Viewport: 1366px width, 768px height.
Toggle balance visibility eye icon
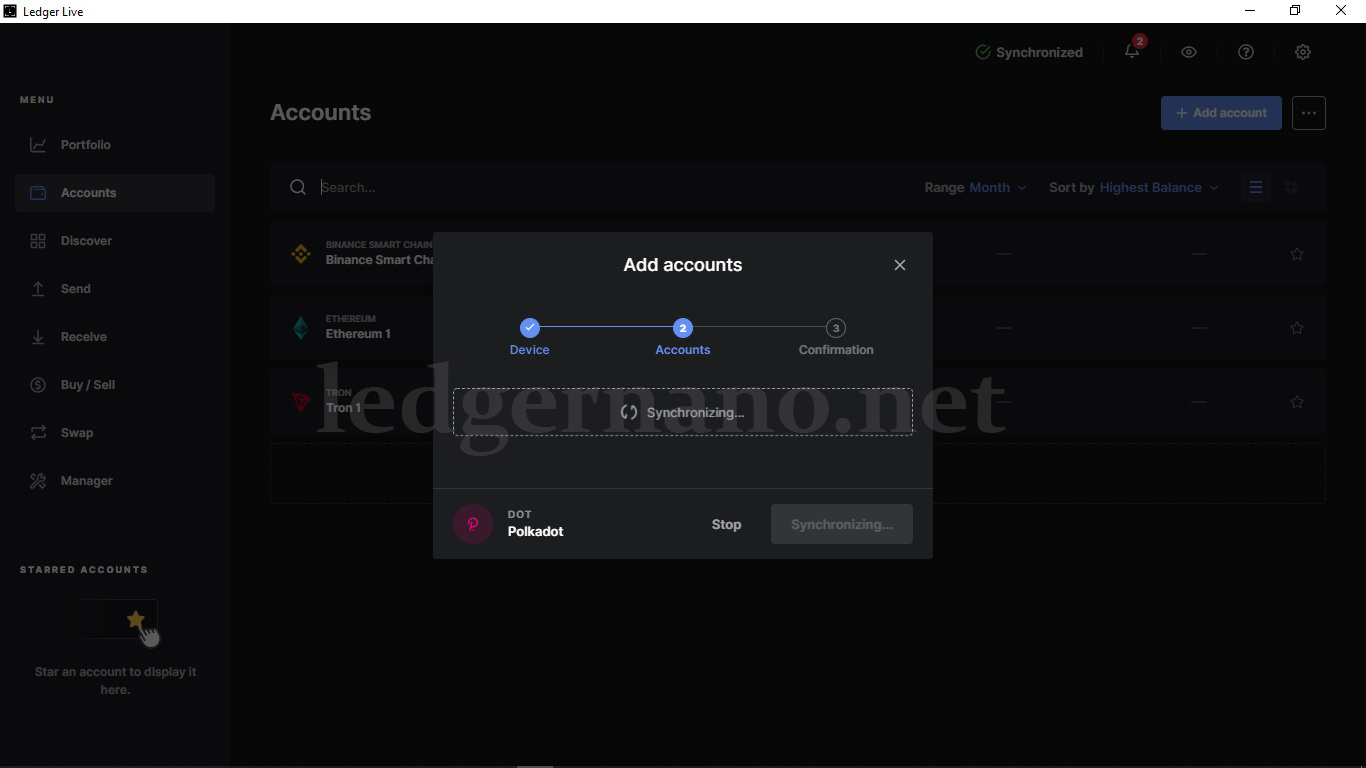click(x=1189, y=52)
